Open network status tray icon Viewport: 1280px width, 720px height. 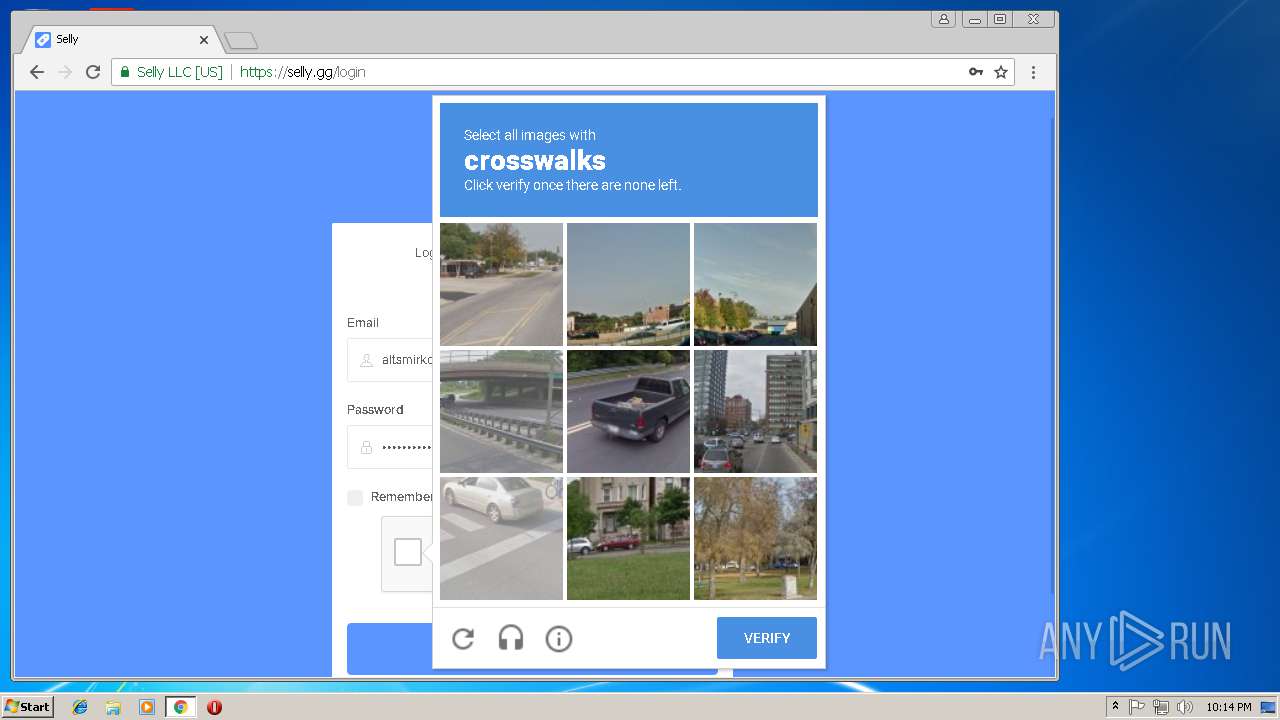[x=1161, y=707]
